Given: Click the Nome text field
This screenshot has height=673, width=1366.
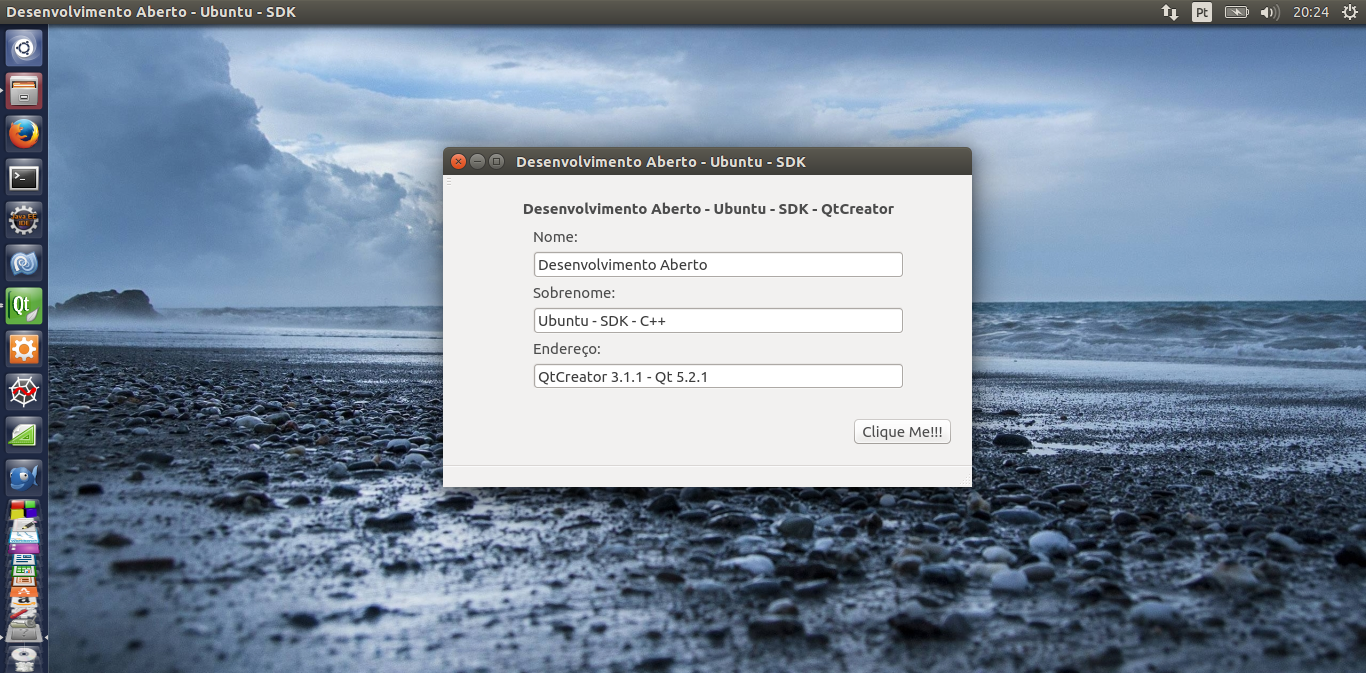Looking at the screenshot, I should click(x=718, y=265).
